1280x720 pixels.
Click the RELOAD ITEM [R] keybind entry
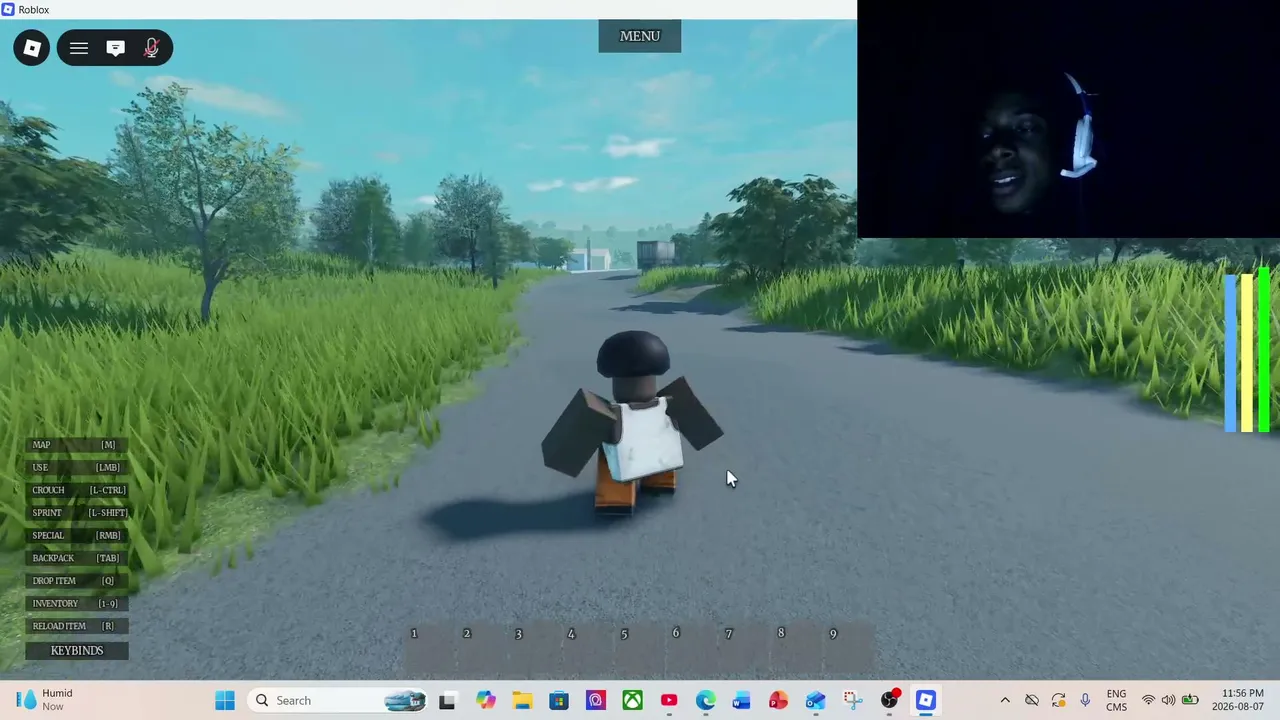coord(77,626)
